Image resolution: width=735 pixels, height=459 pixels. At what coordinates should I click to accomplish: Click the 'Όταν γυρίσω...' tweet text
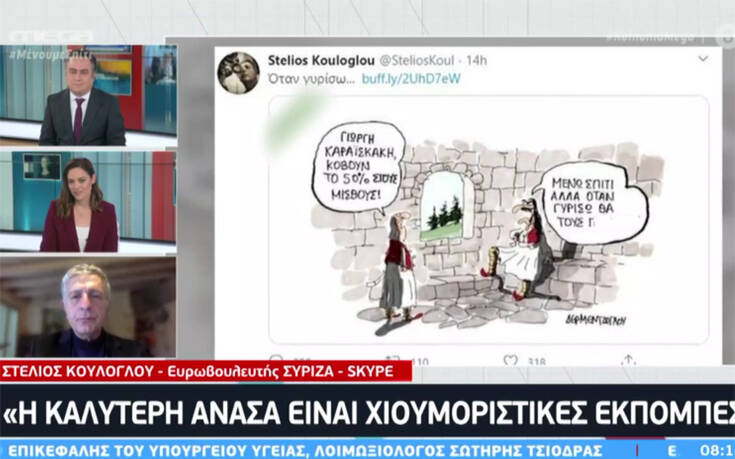coord(311,79)
